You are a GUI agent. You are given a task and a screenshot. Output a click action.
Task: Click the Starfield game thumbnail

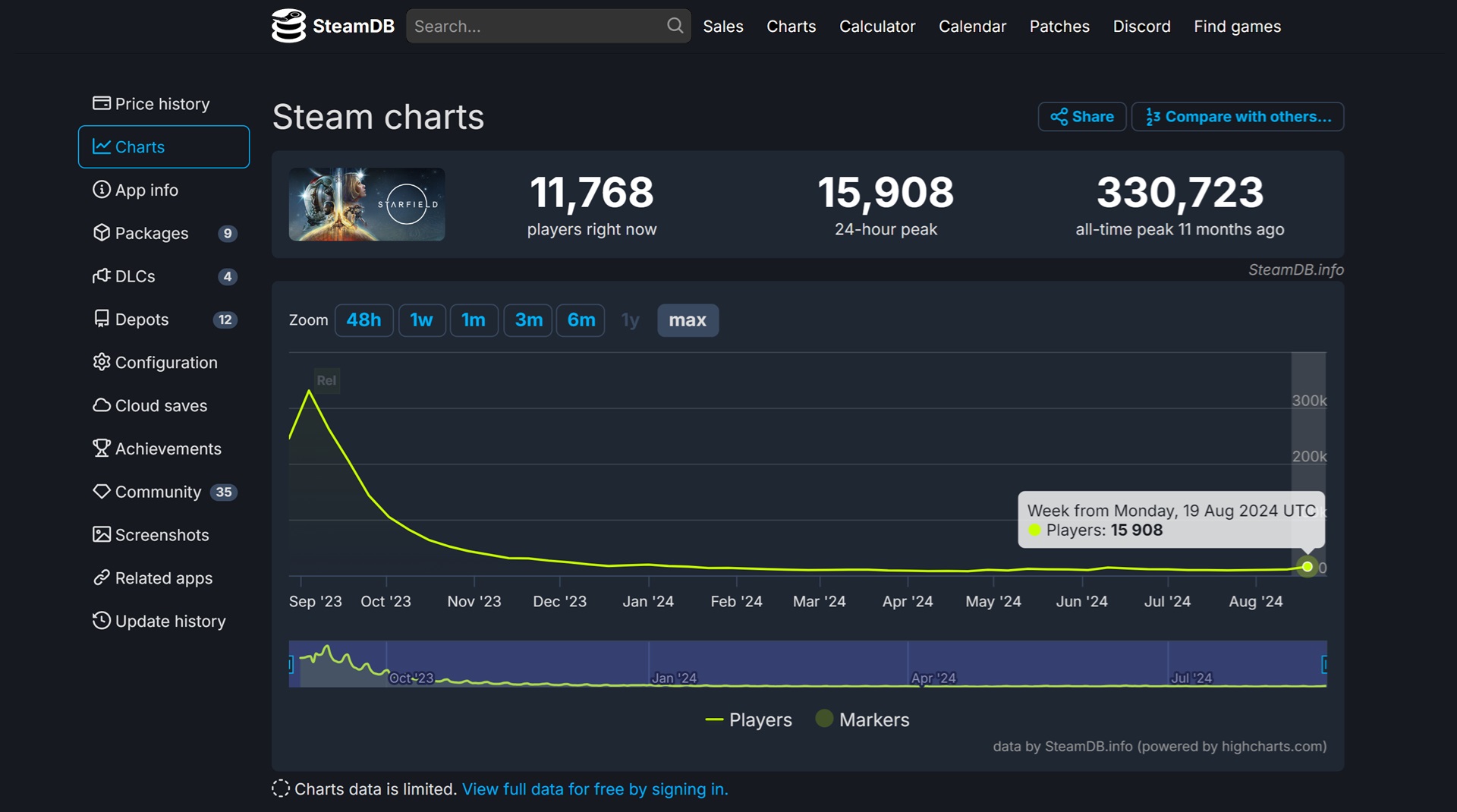click(367, 203)
